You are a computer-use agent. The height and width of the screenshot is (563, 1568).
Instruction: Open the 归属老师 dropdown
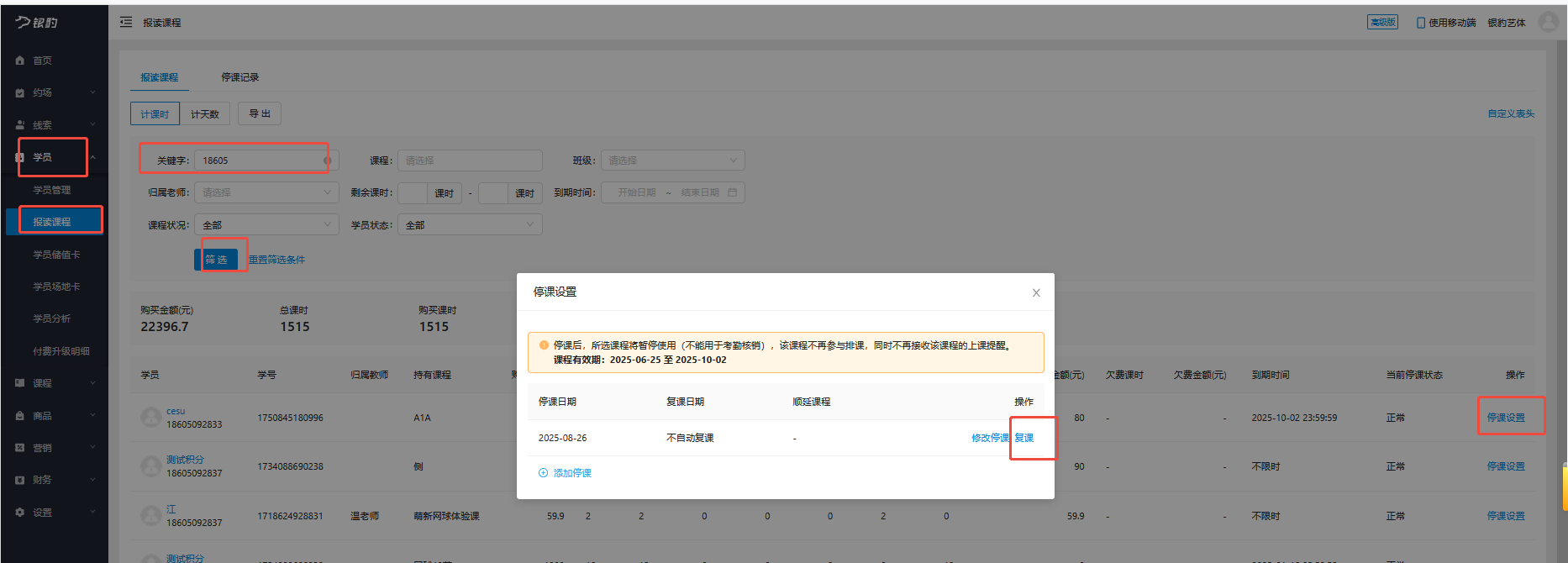(x=266, y=192)
